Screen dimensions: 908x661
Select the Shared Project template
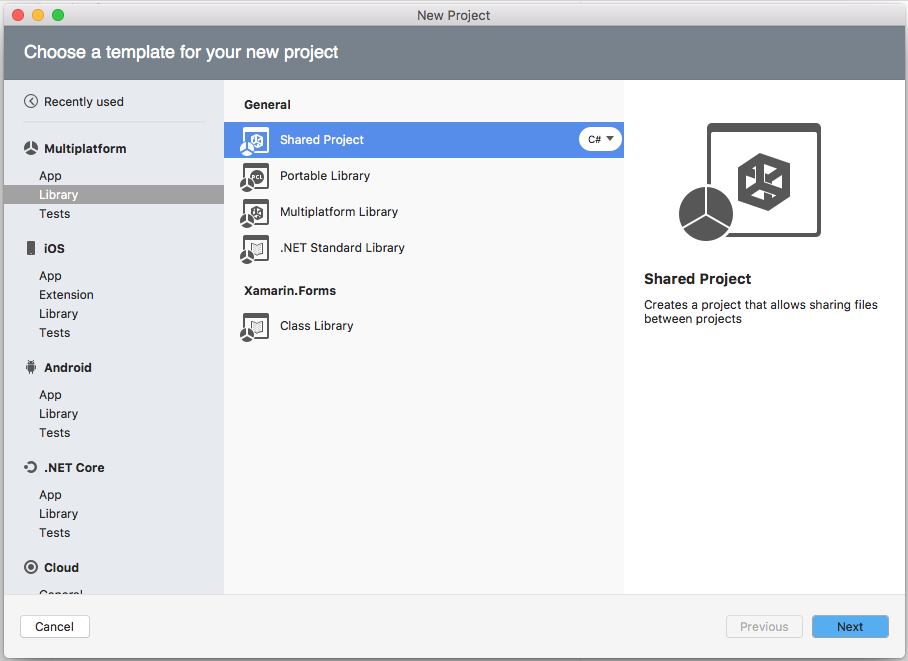click(424, 140)
